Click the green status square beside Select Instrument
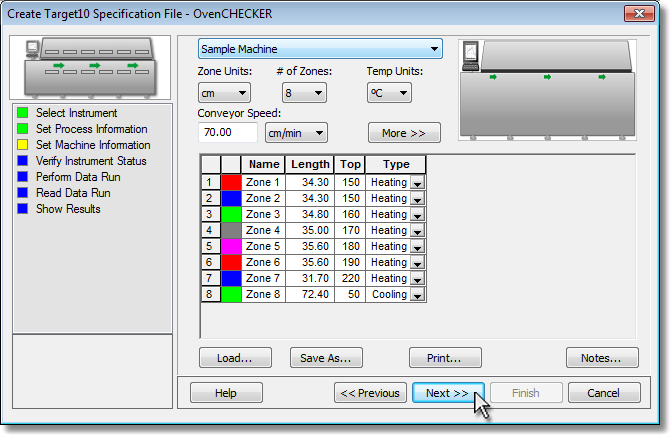This screenshot has height=437, width=672. (x=23, y=113)
